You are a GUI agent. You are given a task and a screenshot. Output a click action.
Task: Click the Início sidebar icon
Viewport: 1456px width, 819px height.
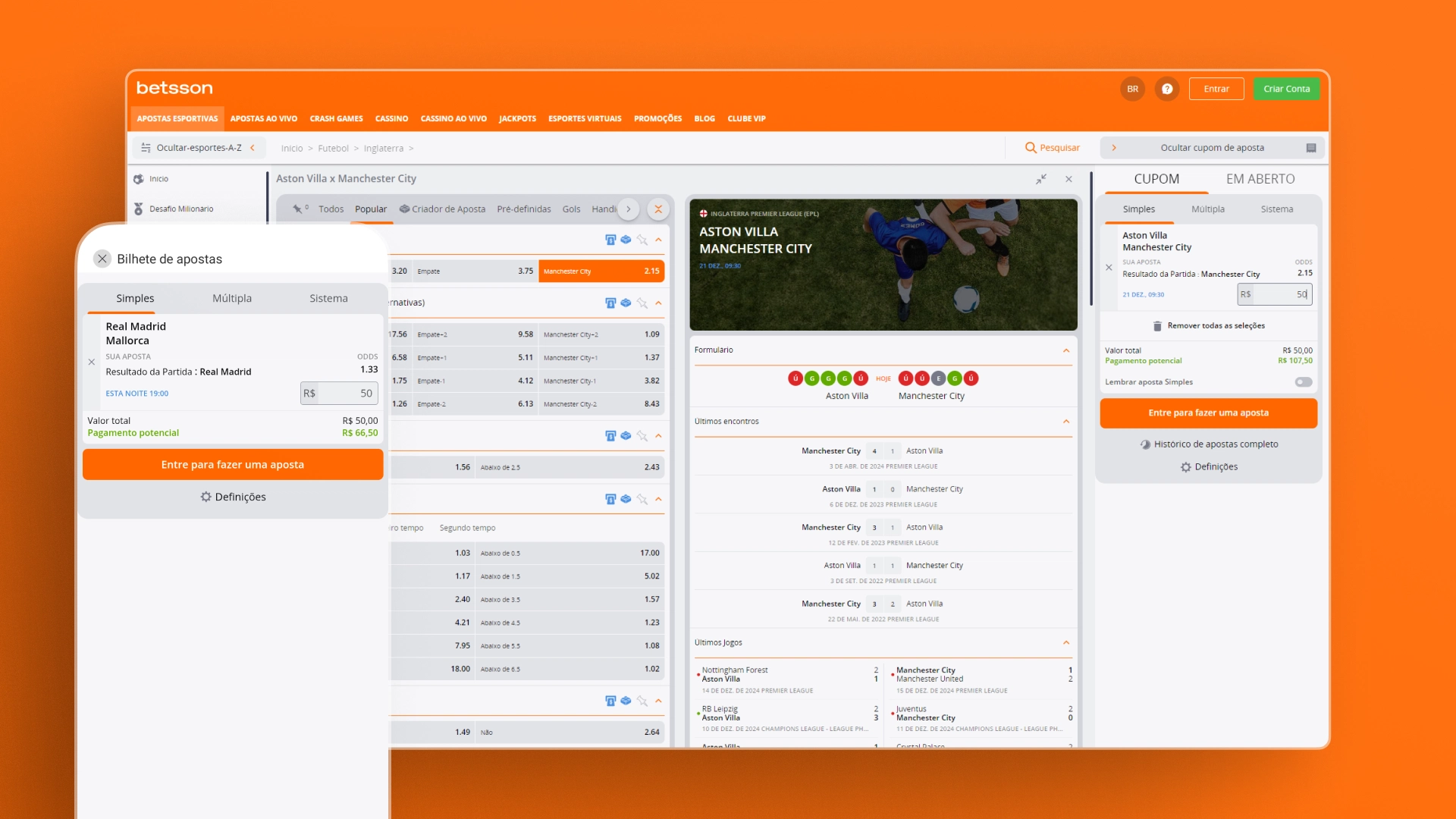pyautogui.click(x=139, y=179)
